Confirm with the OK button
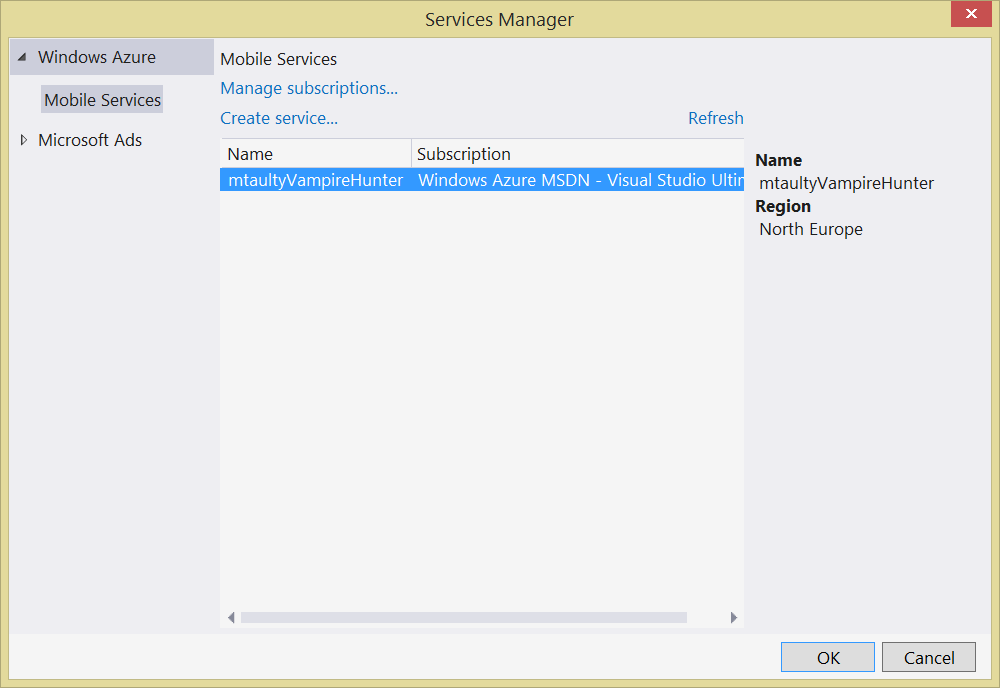 [828, 657]
